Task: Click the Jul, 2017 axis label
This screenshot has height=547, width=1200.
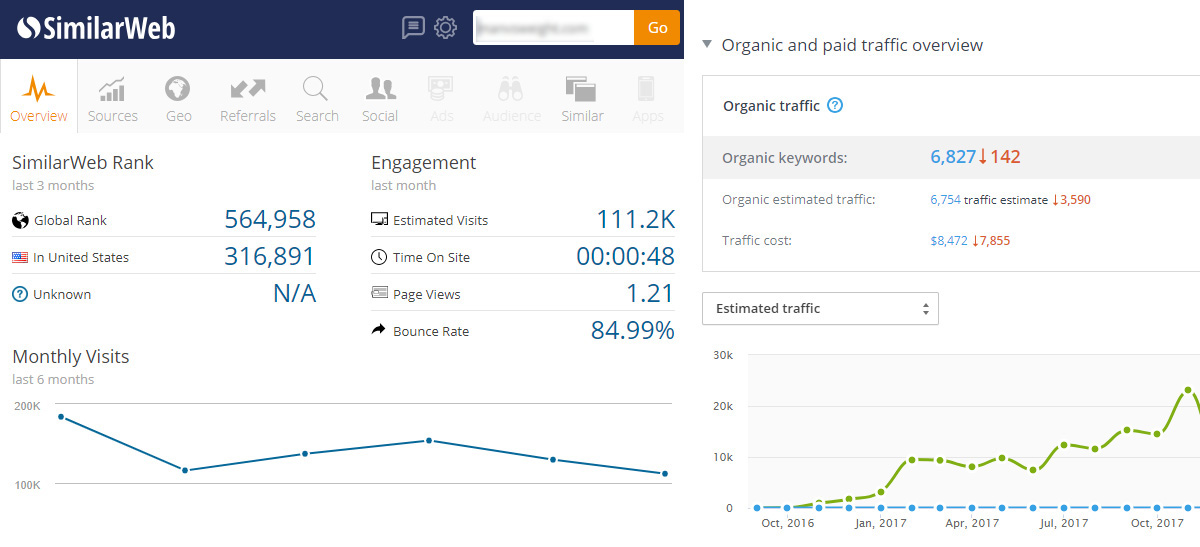Action: click(x=1064, y=523)
